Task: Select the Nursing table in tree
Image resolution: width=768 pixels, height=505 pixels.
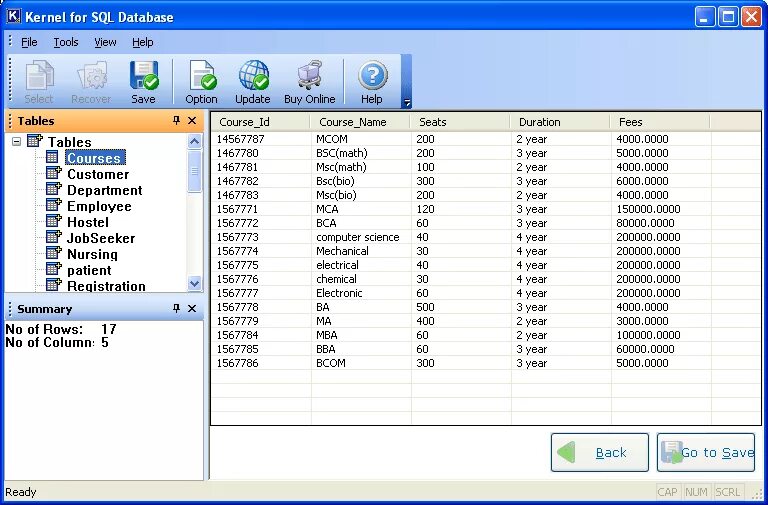Action: 92,254
